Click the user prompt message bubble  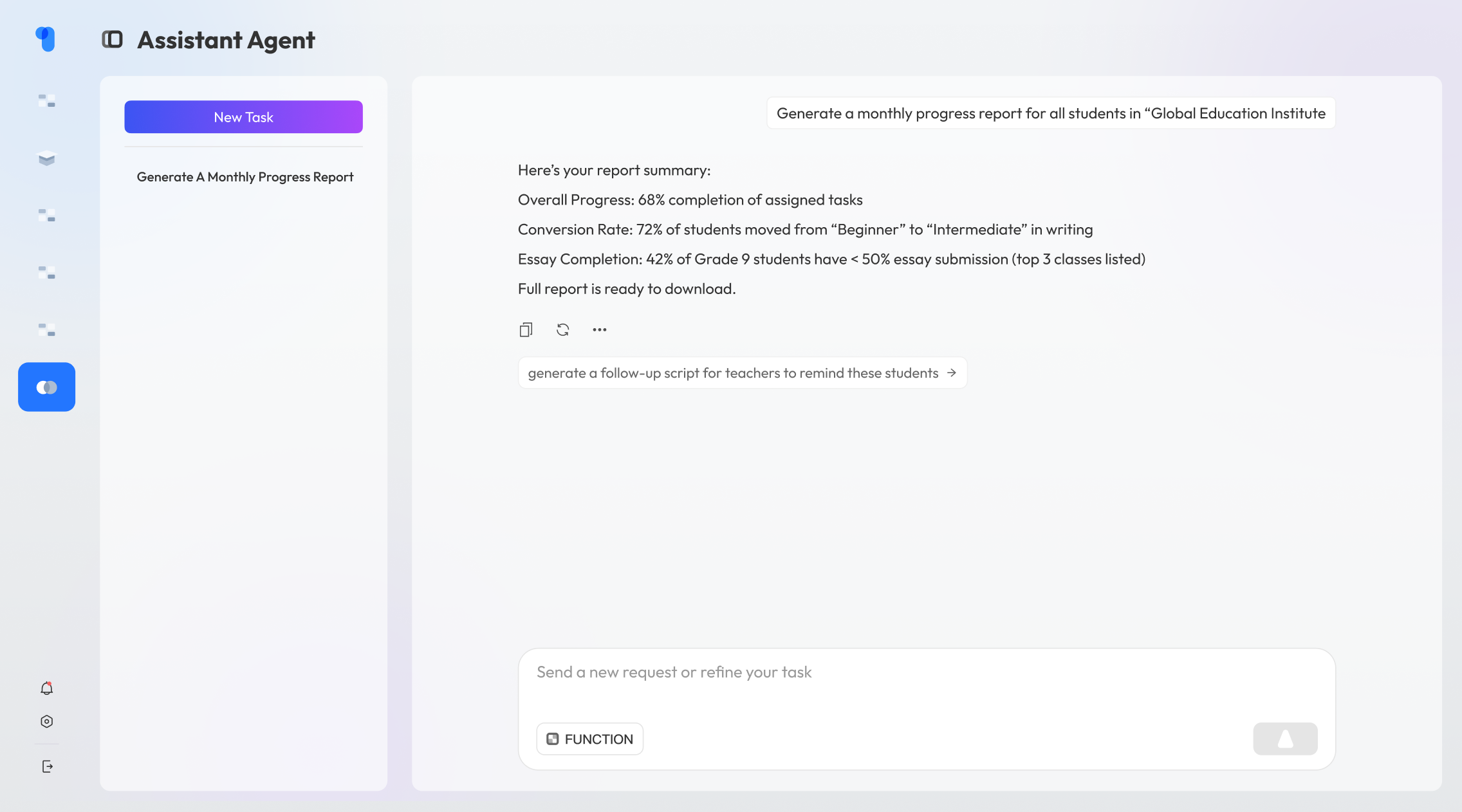[x=1050, y=113]
